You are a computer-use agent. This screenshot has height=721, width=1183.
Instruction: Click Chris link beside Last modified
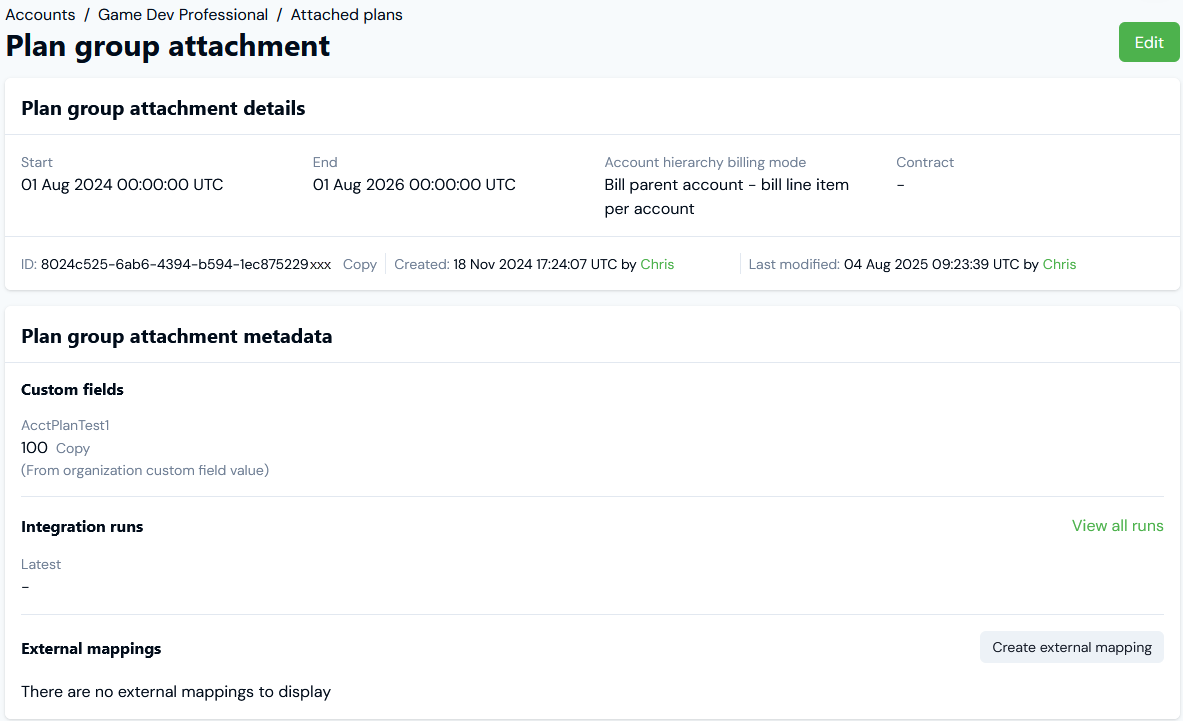pos(1059,265)
